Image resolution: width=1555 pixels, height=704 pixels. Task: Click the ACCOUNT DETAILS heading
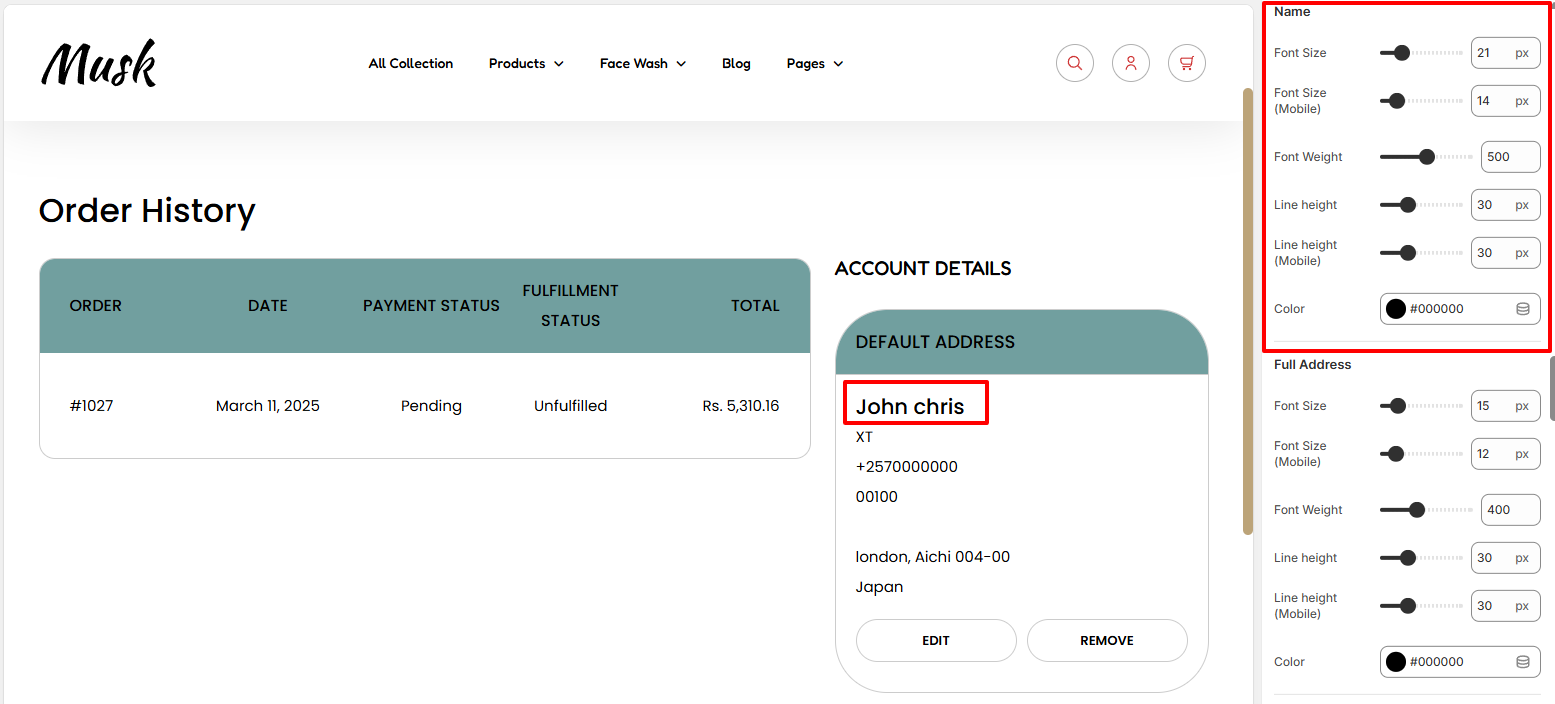[x=923, y=269]
